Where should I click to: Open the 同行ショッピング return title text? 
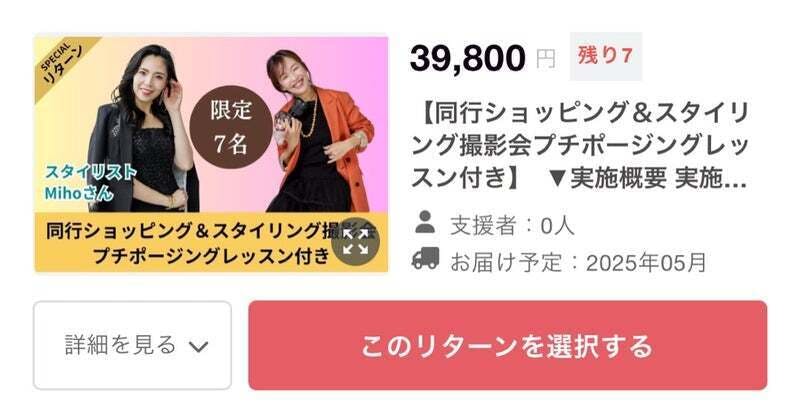[x=580, y=145]
